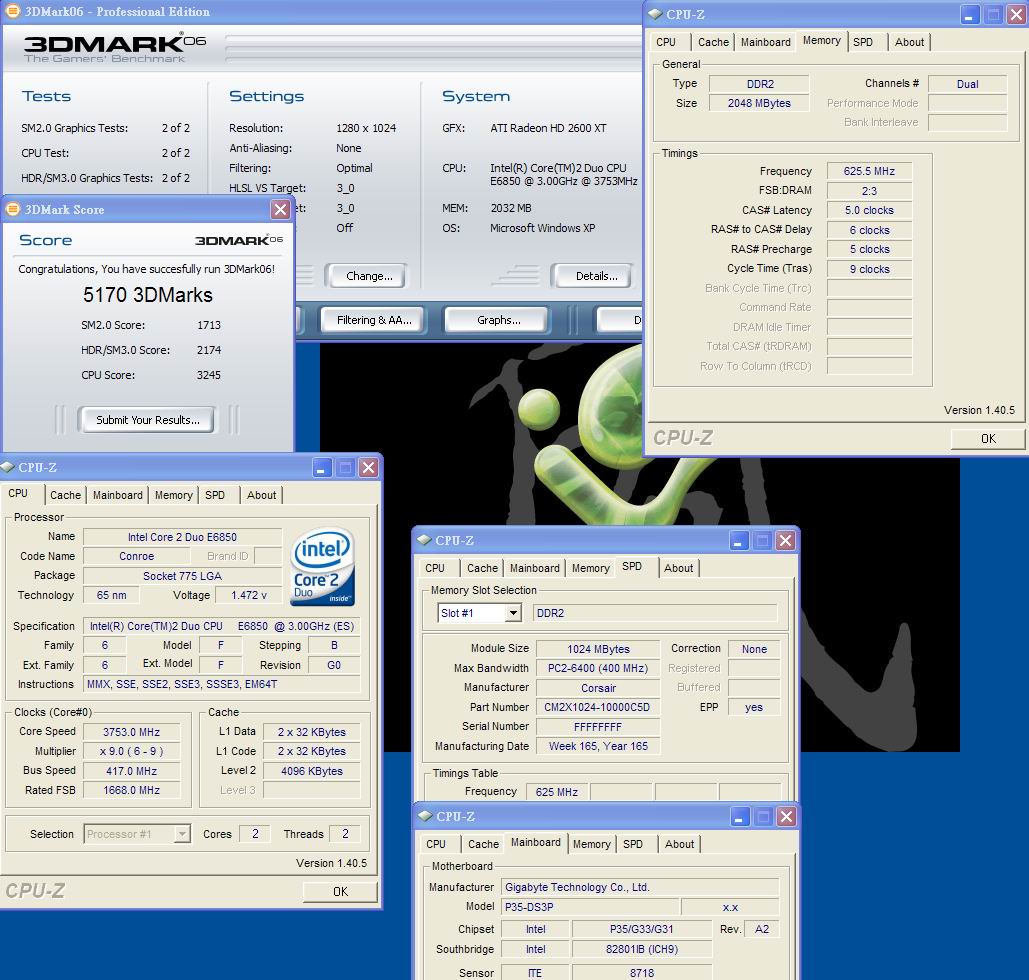The width and height of the screenshot is (1029, 980).
Task: Close the 3DMark Score dialog
Action: click(x=280, y=209)
